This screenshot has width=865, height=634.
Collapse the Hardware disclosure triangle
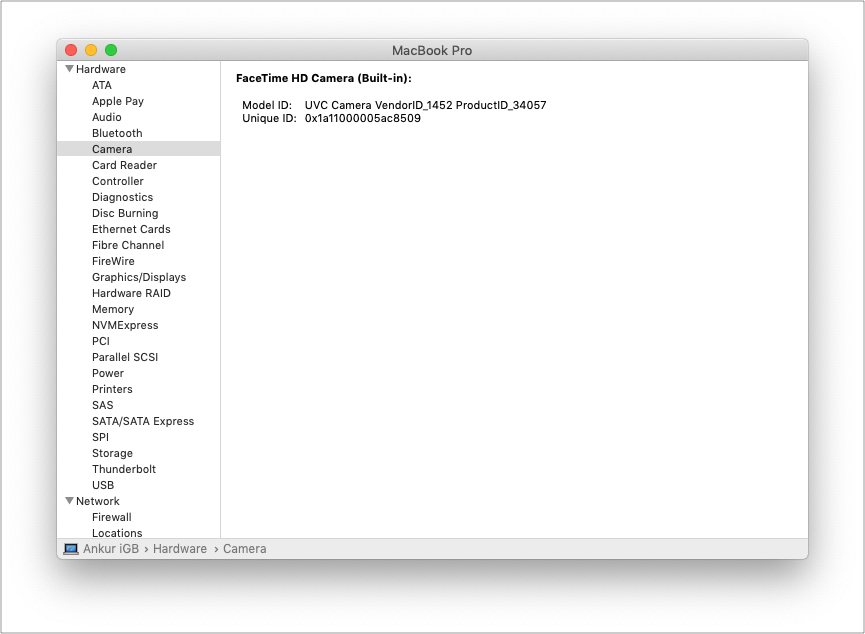[70, 69]
